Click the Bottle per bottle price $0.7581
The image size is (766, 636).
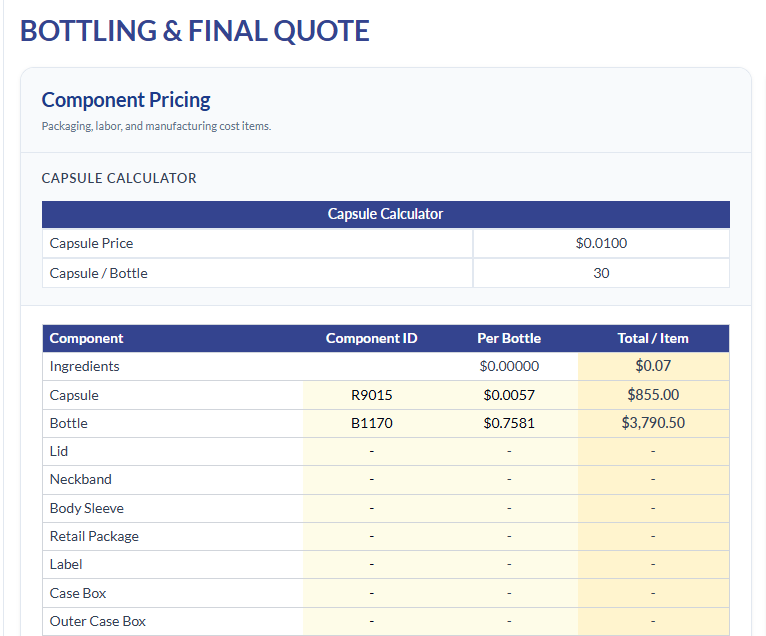pos(509,423)
